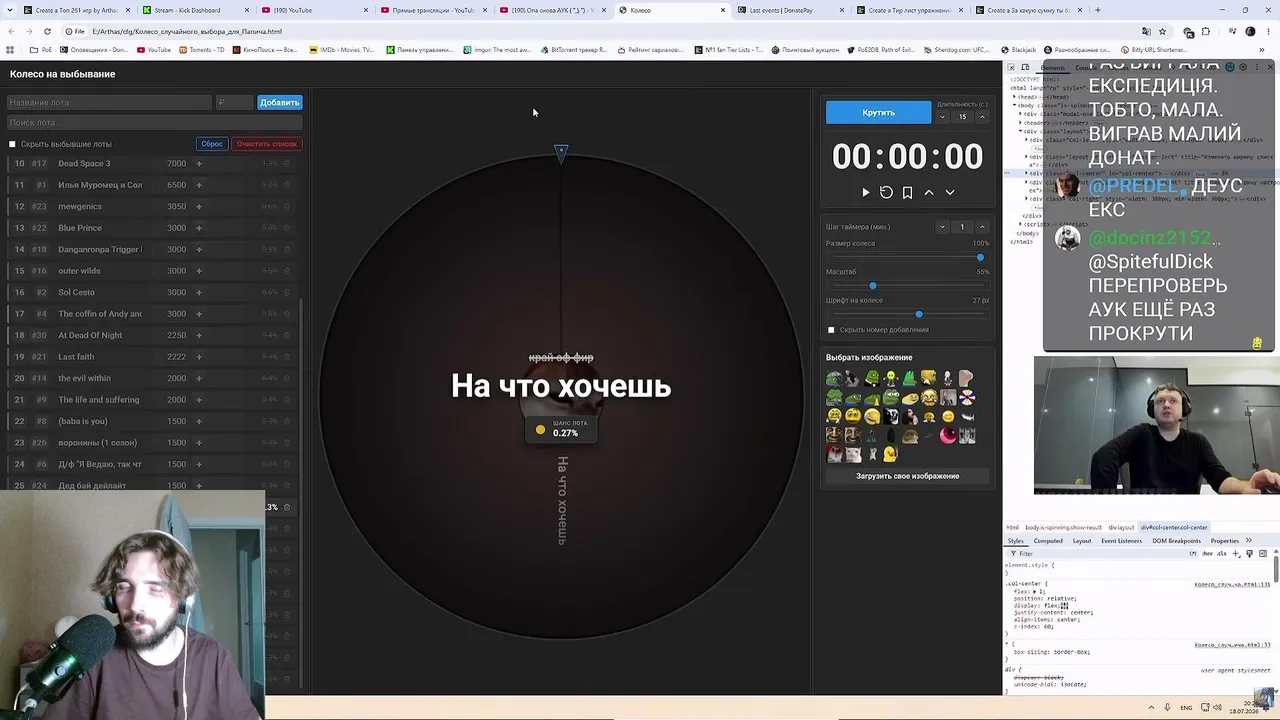Screen dimensions: 1280x720
Task: Adjust the 'Размер колеса' slider handle
Action: point(980,258)
